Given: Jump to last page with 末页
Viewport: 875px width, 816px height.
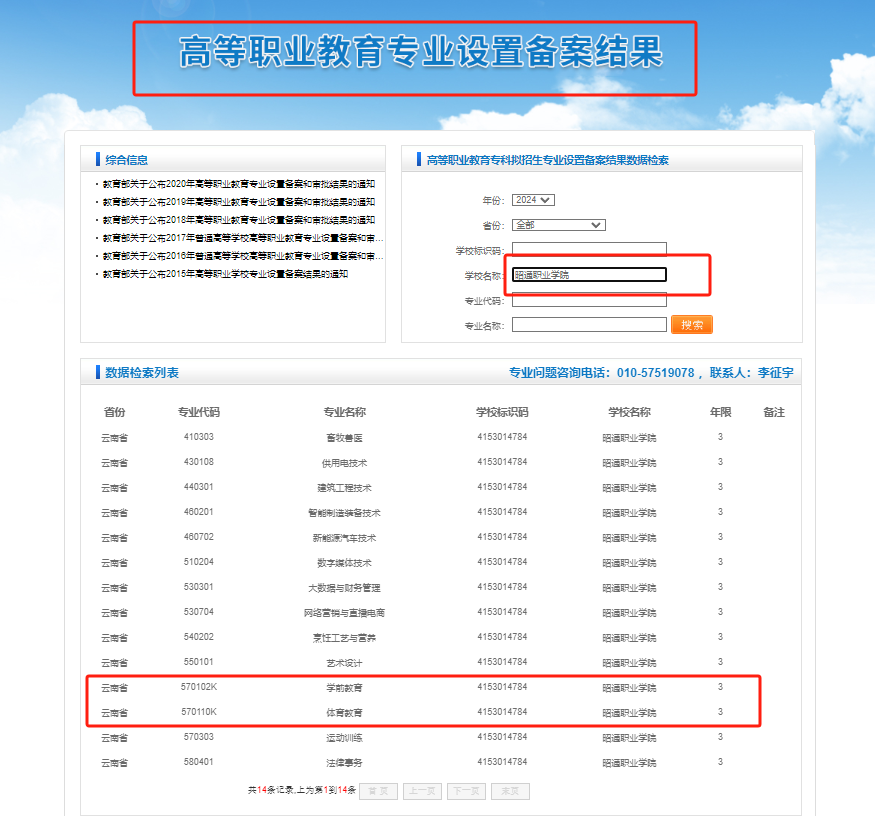Looking at the screenshot, I should click(x=510, y=791).
